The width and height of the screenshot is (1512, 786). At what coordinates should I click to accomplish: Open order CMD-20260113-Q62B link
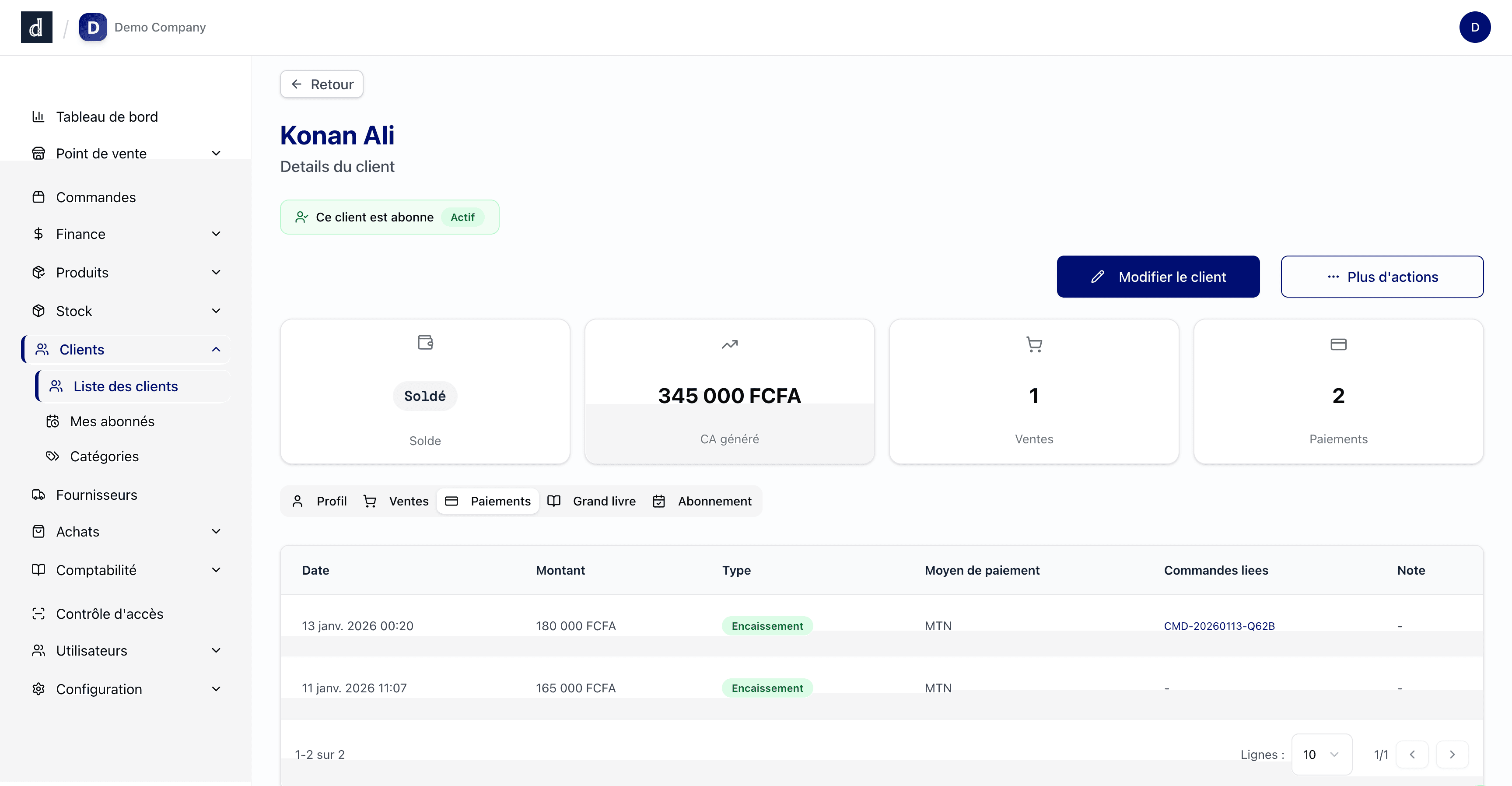tap(1220, 626)
